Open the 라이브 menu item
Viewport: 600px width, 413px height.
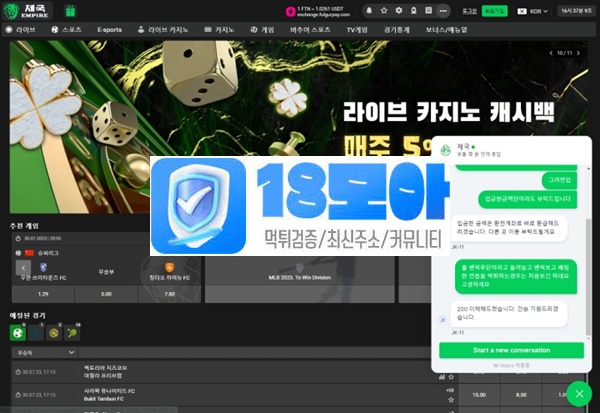[x=21, y=30]
